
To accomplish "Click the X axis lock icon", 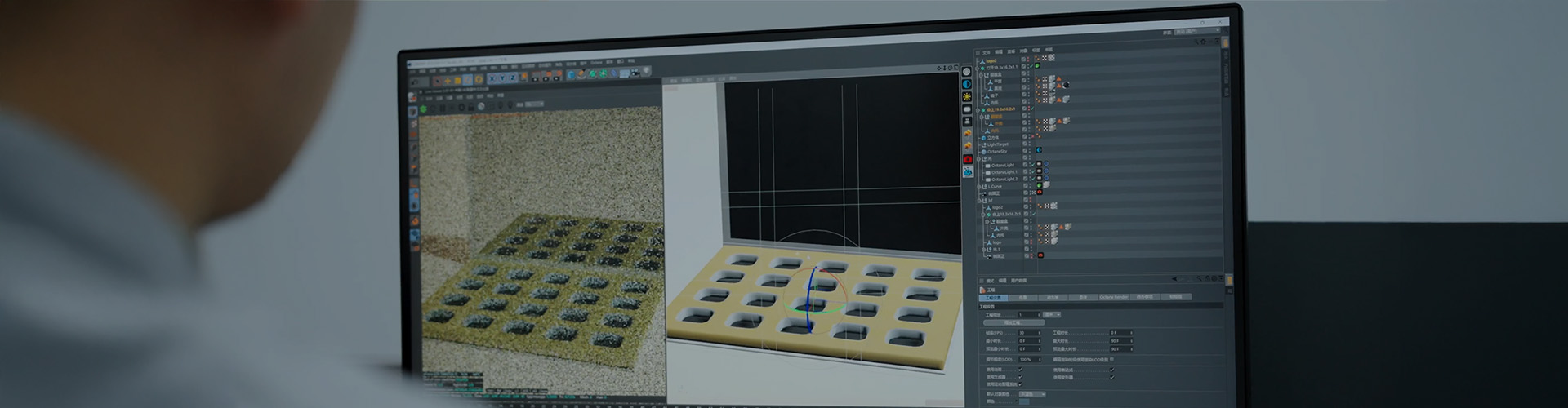I will [493, 78].
